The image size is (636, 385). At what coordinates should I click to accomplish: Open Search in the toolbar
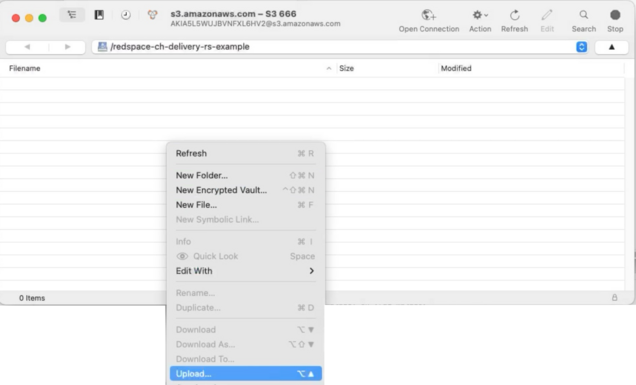(584, 21)
